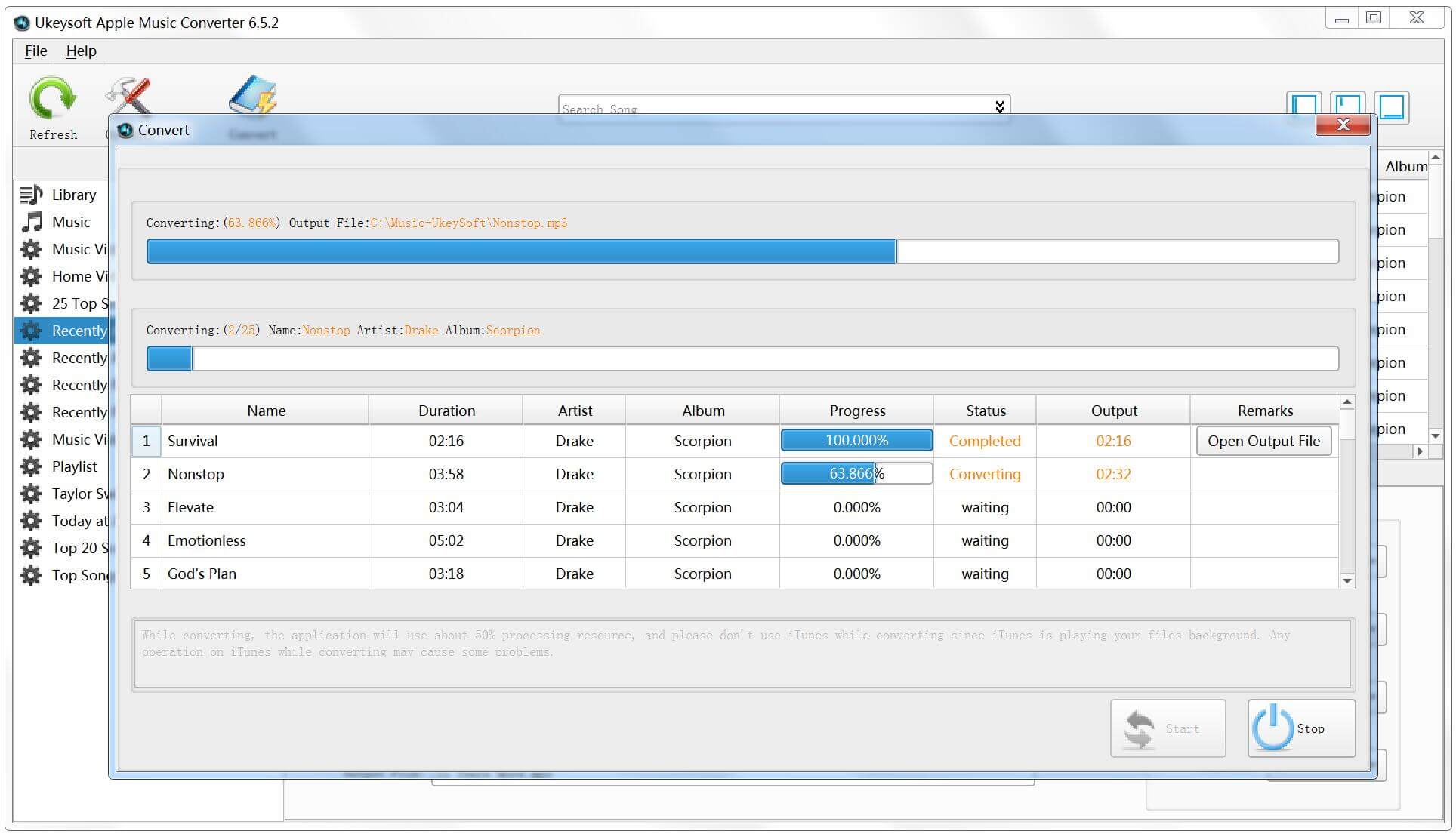
Task: Click the Start circular arrow icon
Action: pyautogui.click(x=1140, y=729)
